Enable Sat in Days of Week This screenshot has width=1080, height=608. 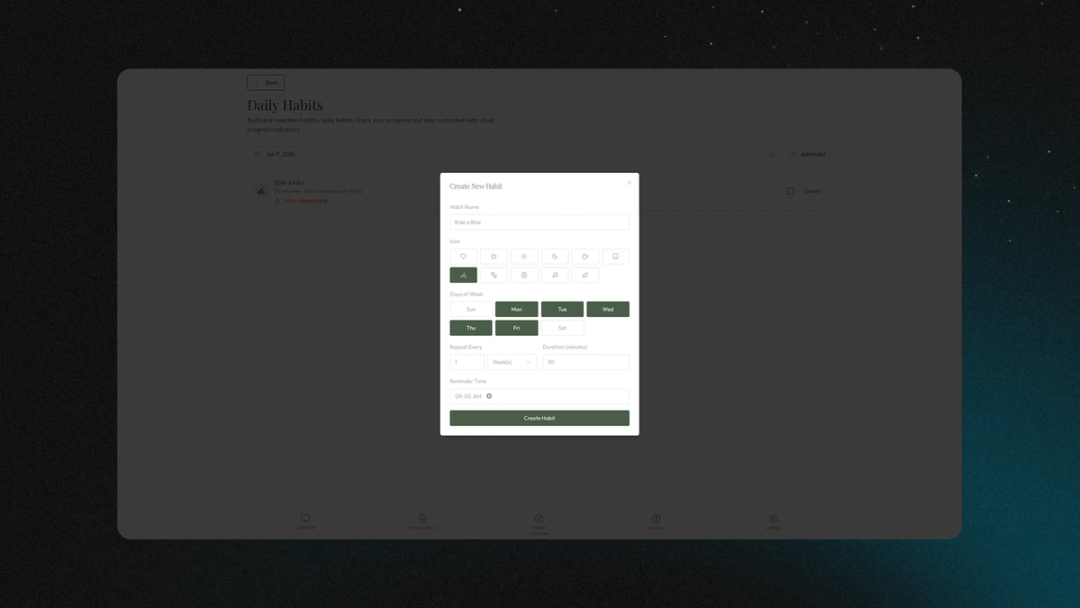(x=562, y=328)
